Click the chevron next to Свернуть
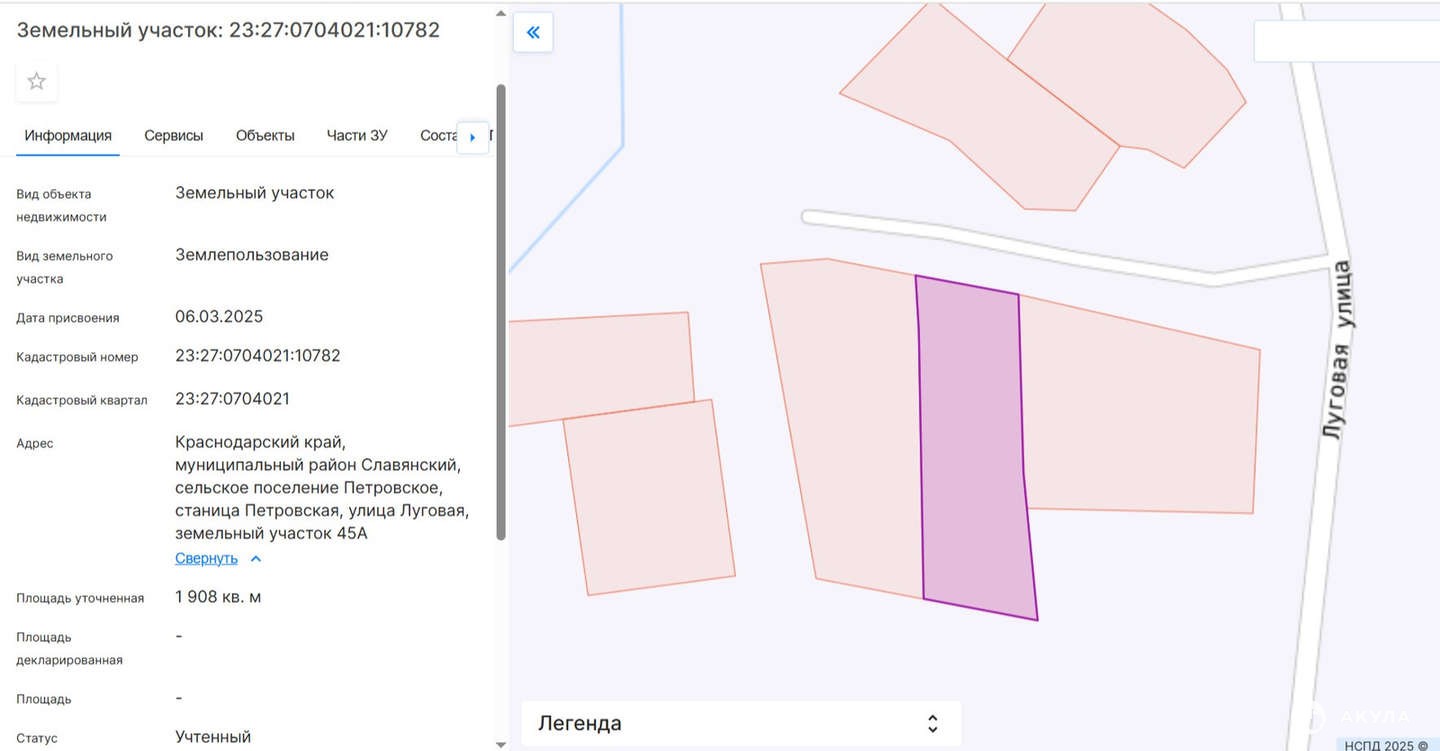The image size is (1440, 751). (x=256, y=559)
